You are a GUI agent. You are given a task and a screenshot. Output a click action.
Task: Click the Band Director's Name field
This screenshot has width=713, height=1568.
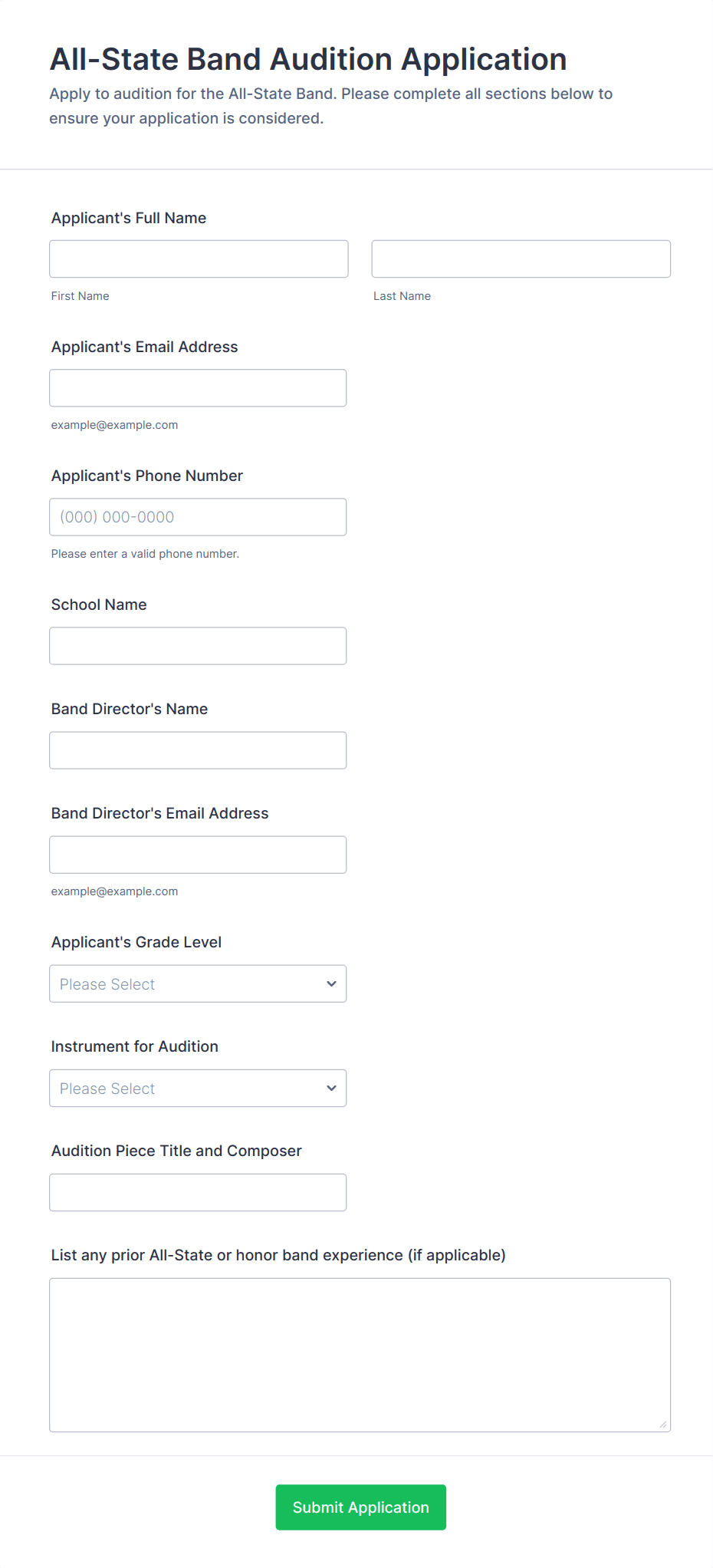click(x=198, y=750)
